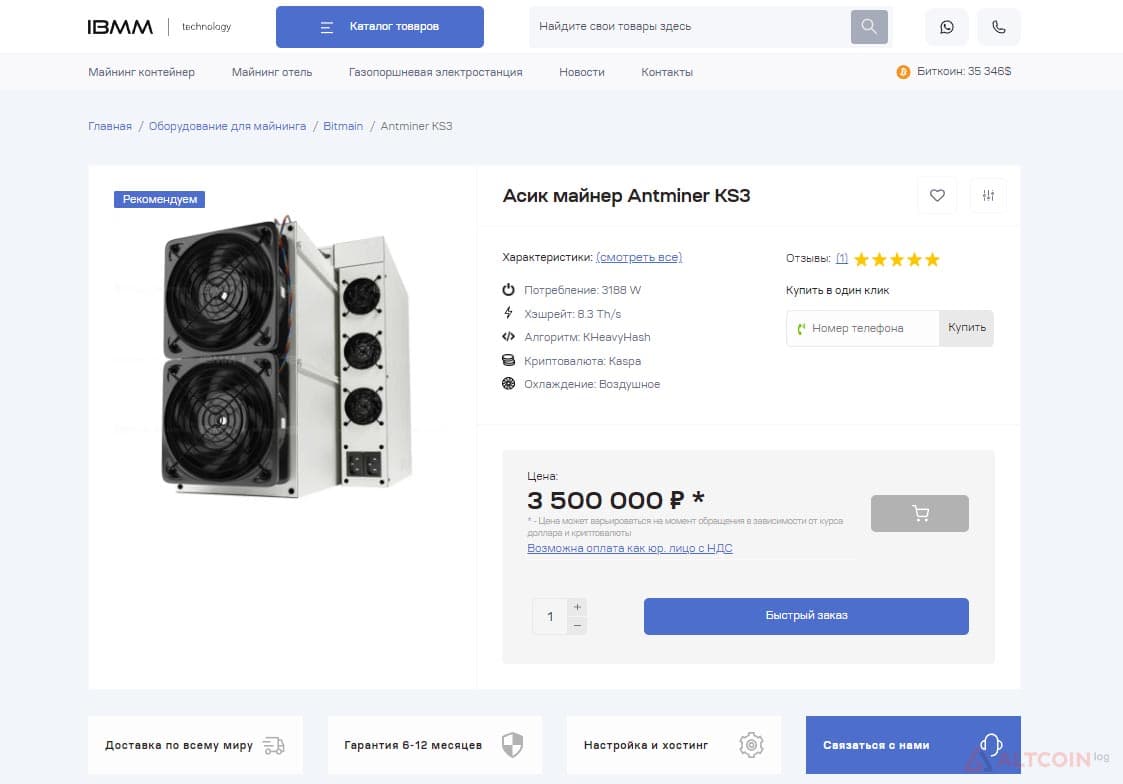Add product to favorites with heart icon
The height and width of the screenshot is (784, 1123).
pyautogui.click(x=937, y=195)
